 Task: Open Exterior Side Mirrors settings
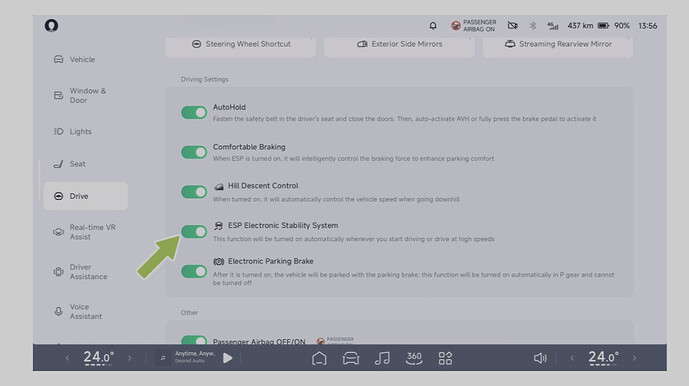coord(399,44)
